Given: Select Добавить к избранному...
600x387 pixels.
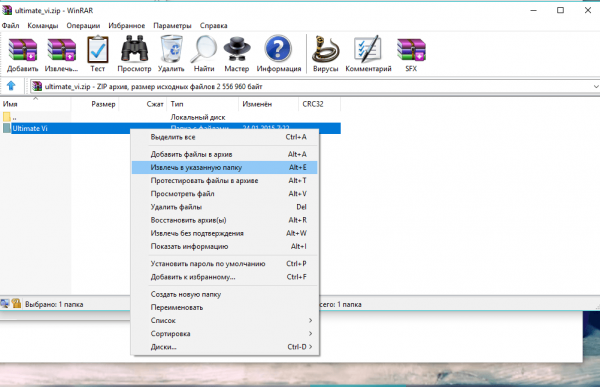Looking at the screenshot, I should (225, 277).
